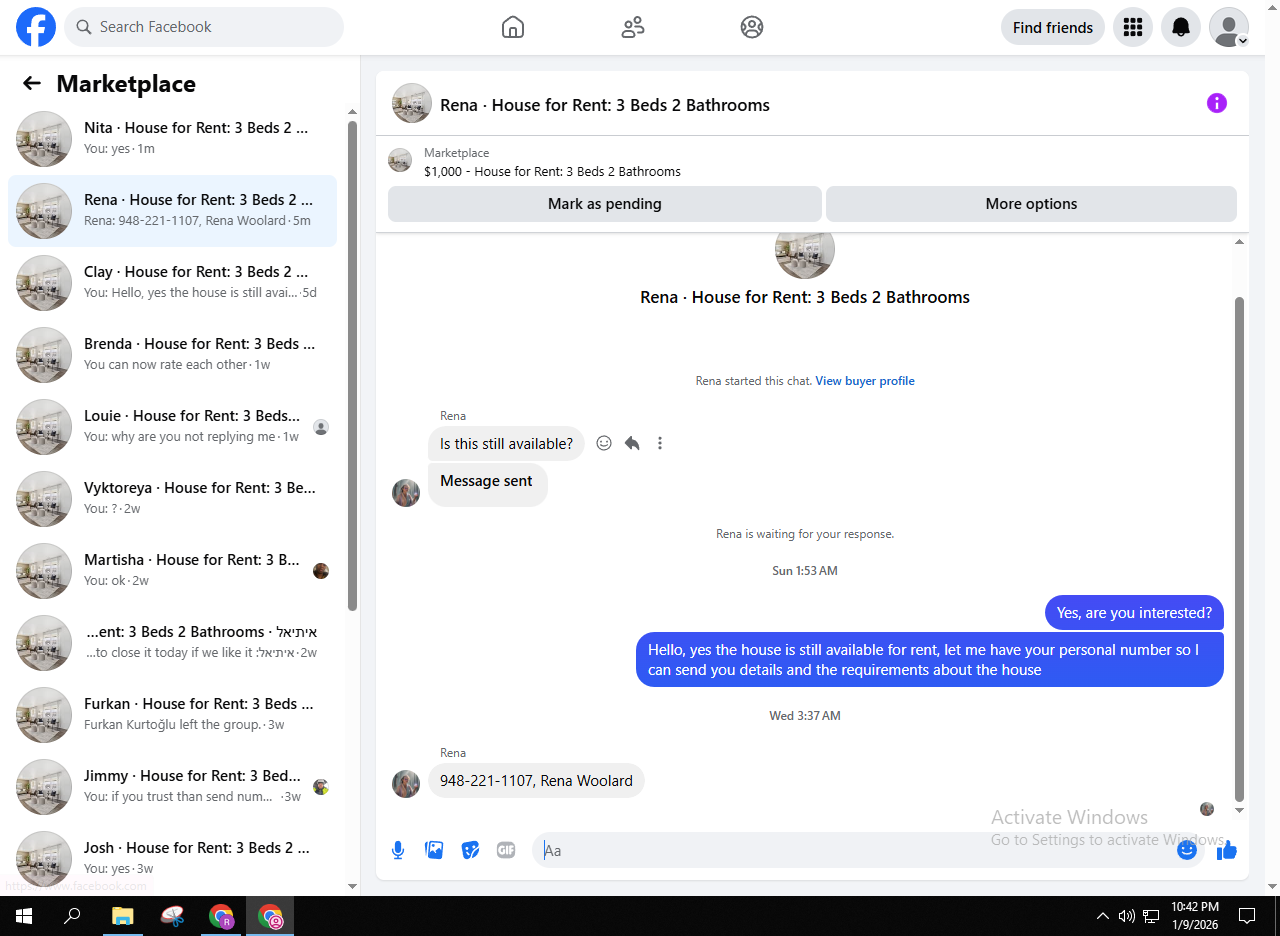Open first Chrome taskbar icon
This screenshot has height=936, width=1280.
221,915
